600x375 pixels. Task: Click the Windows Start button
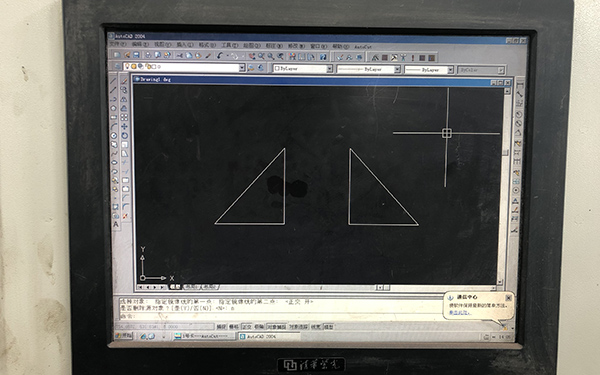coord(124,336)
